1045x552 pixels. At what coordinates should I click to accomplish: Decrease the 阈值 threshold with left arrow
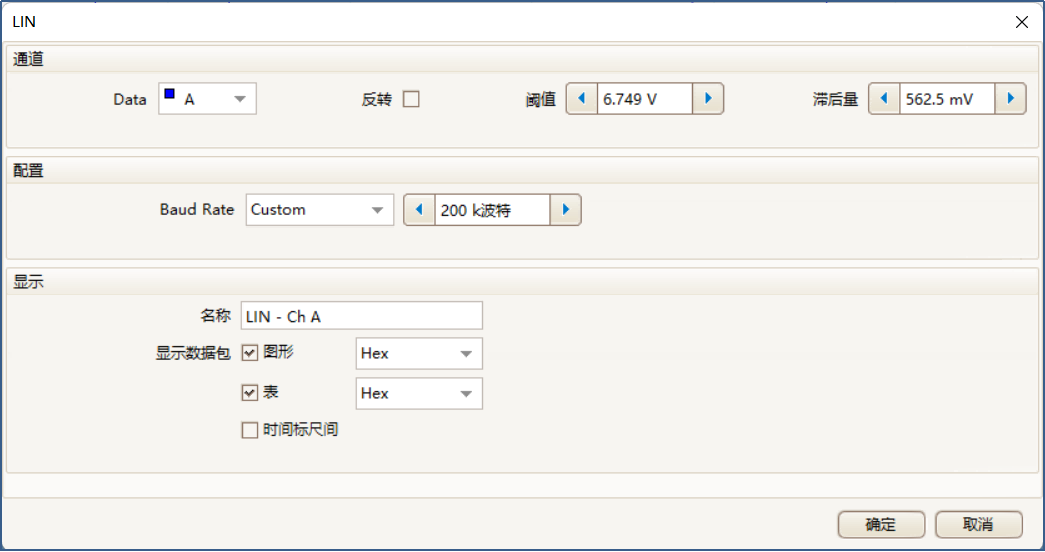coord(582,99)
